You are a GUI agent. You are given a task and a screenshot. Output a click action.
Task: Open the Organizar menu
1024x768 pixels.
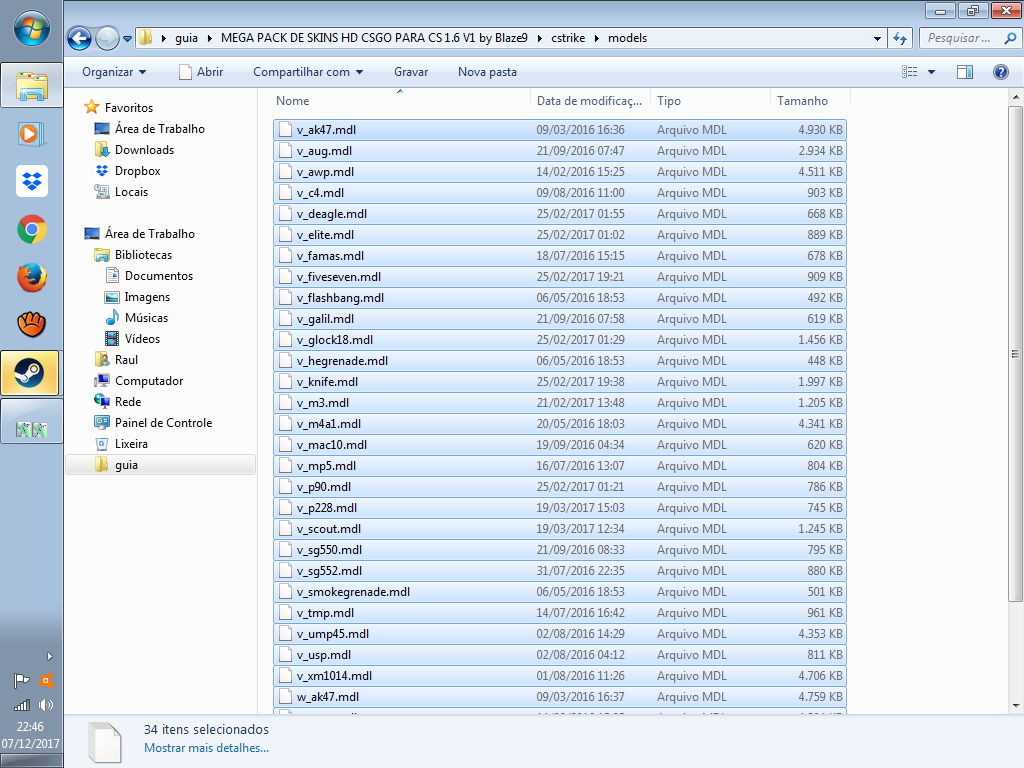pyautogui.click(x=114, y=72)
